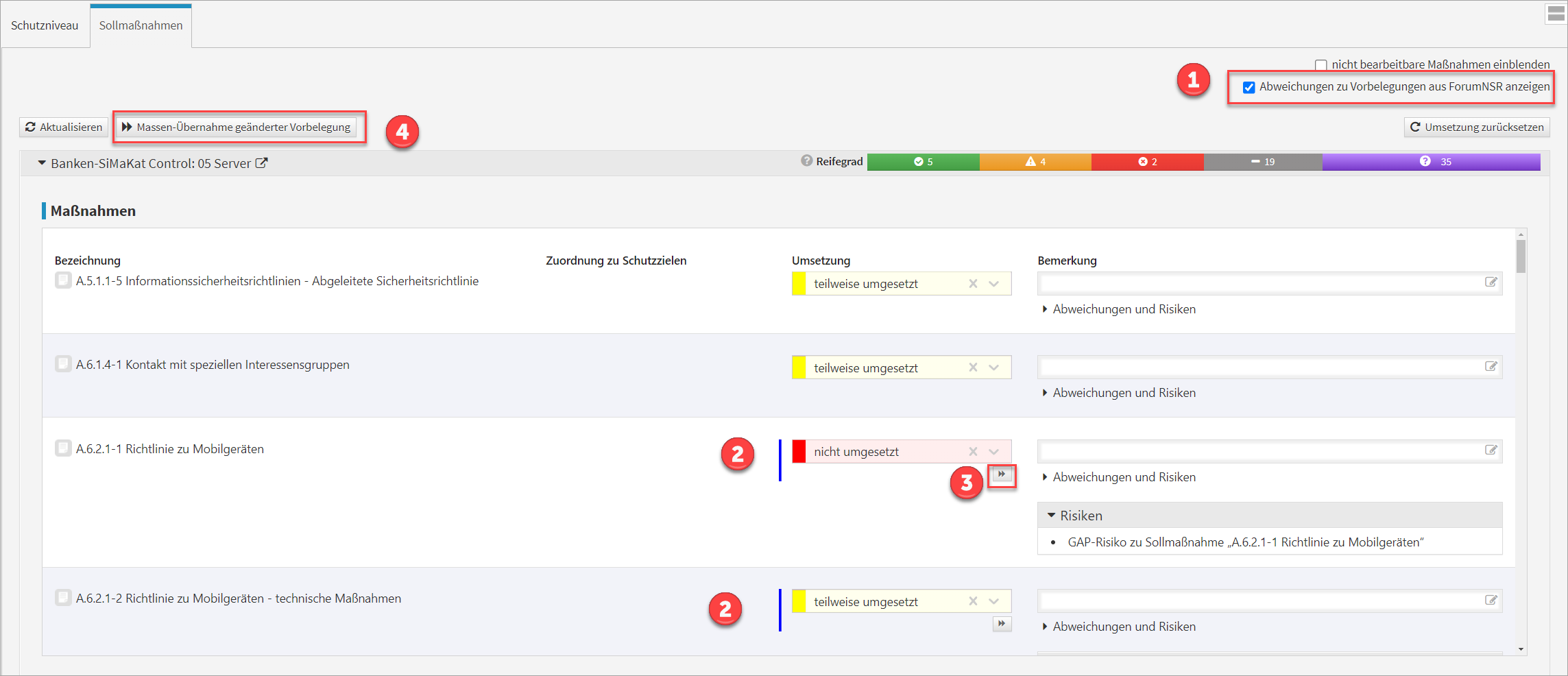Viewport: 1568px width, 676px height.
Task: Click the Reifegrad help question mark icon
Action: (806, 161)
